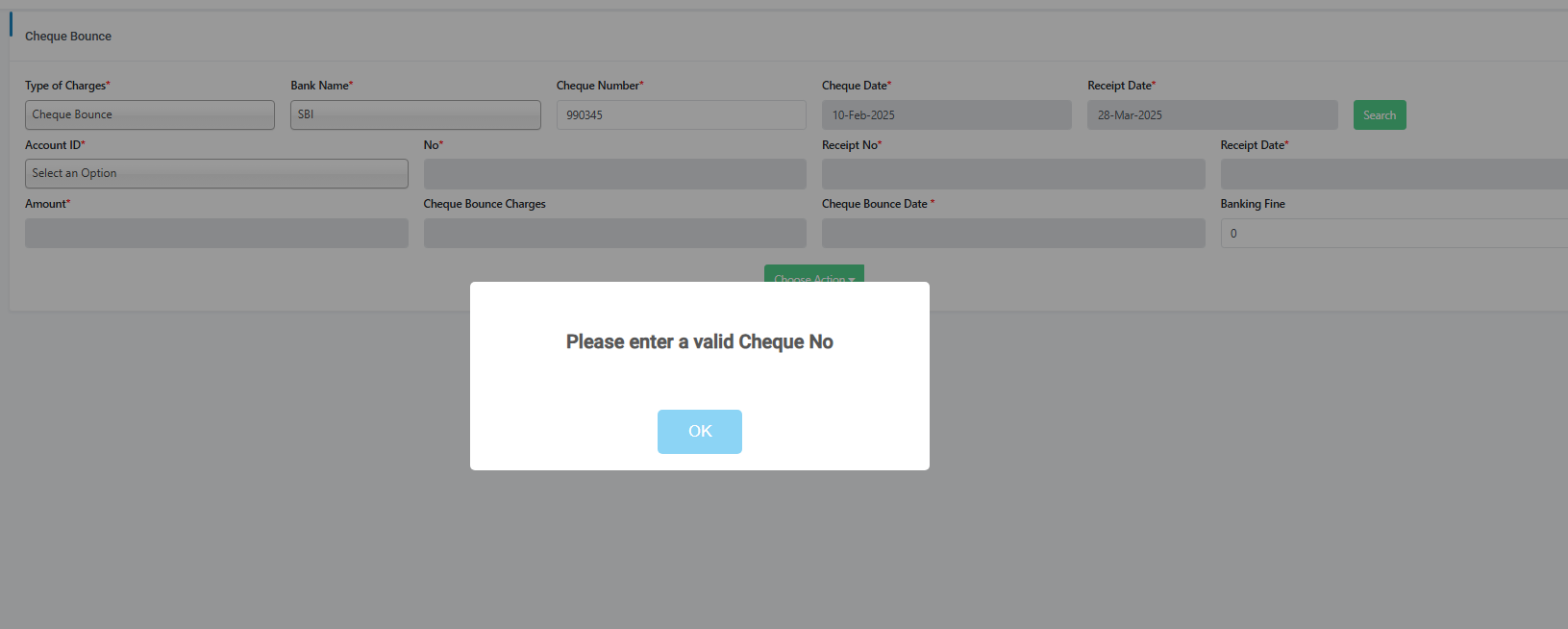The width and height of the screenshot is (1568, 629).
Task: Click the Account ID label
Action: point(55,145)
